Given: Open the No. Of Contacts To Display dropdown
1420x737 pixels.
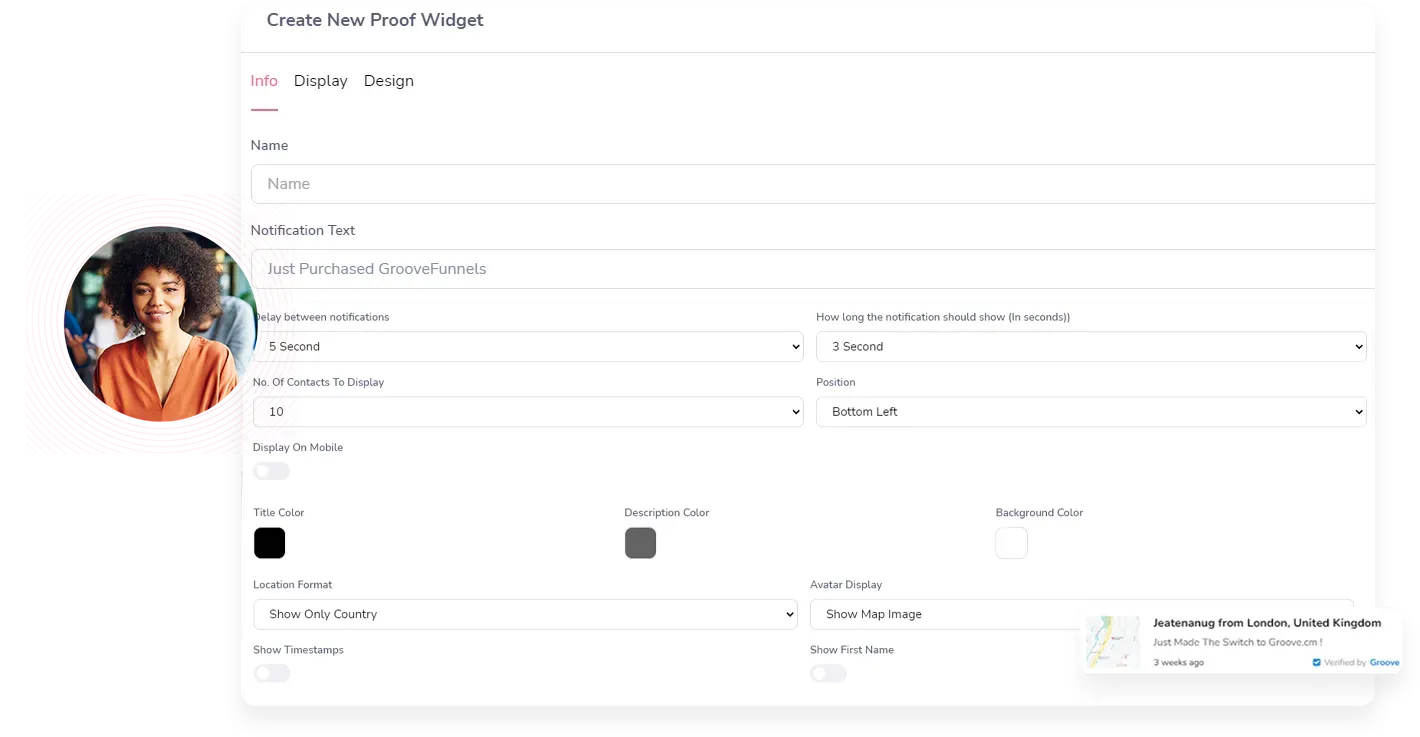Looking at the screenshot, I should (528, 412).
